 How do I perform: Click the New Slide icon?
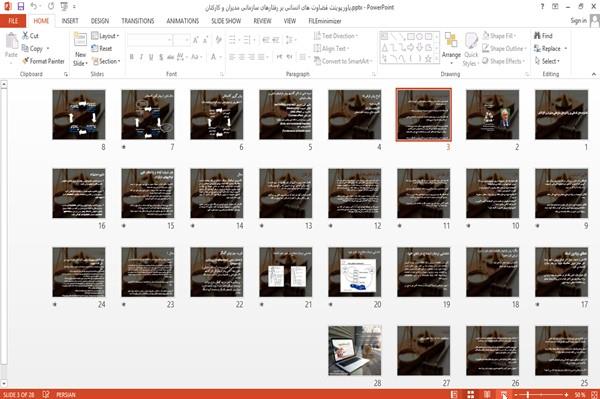(80, 40)
